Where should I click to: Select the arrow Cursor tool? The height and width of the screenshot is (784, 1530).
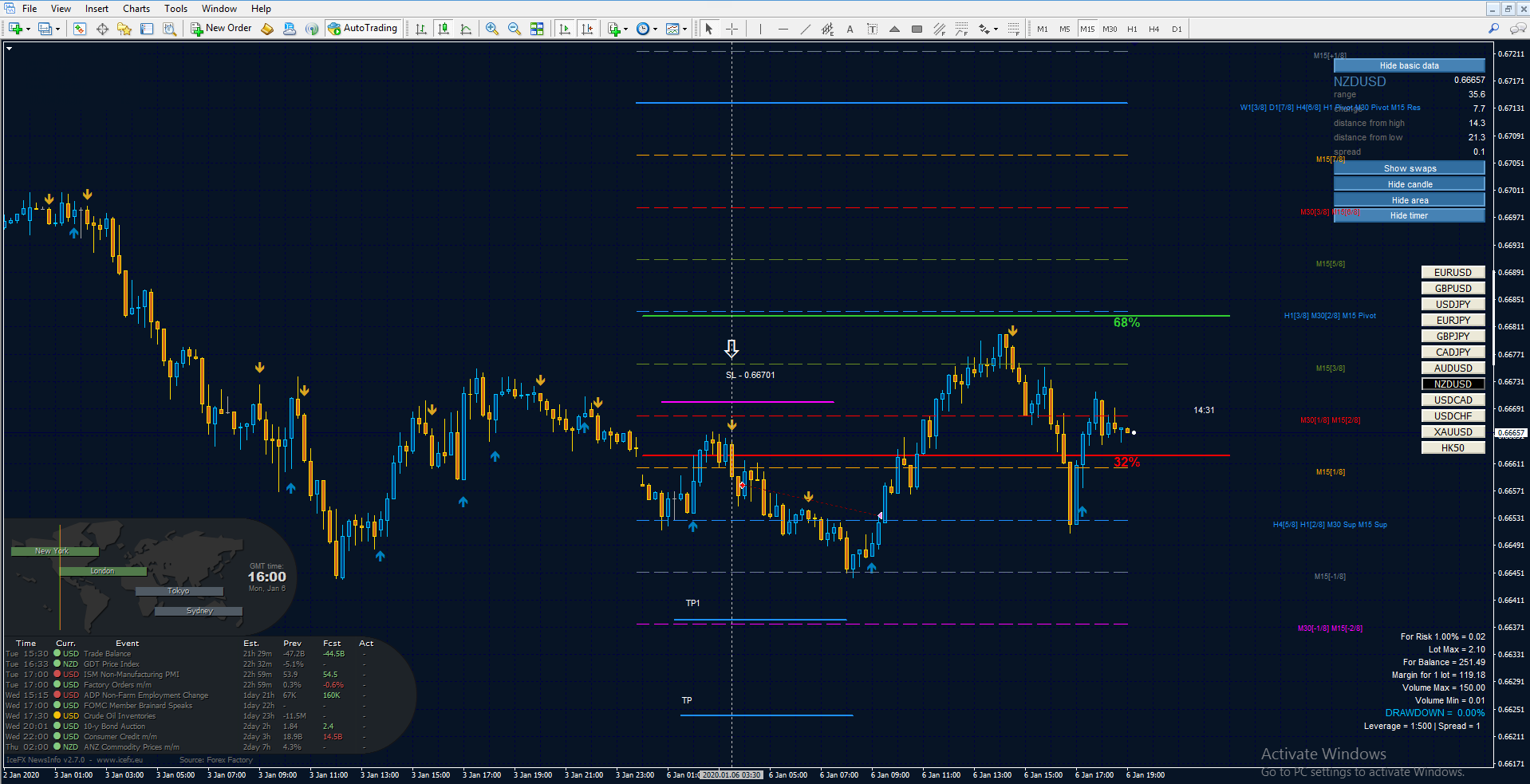pos(709,29)
